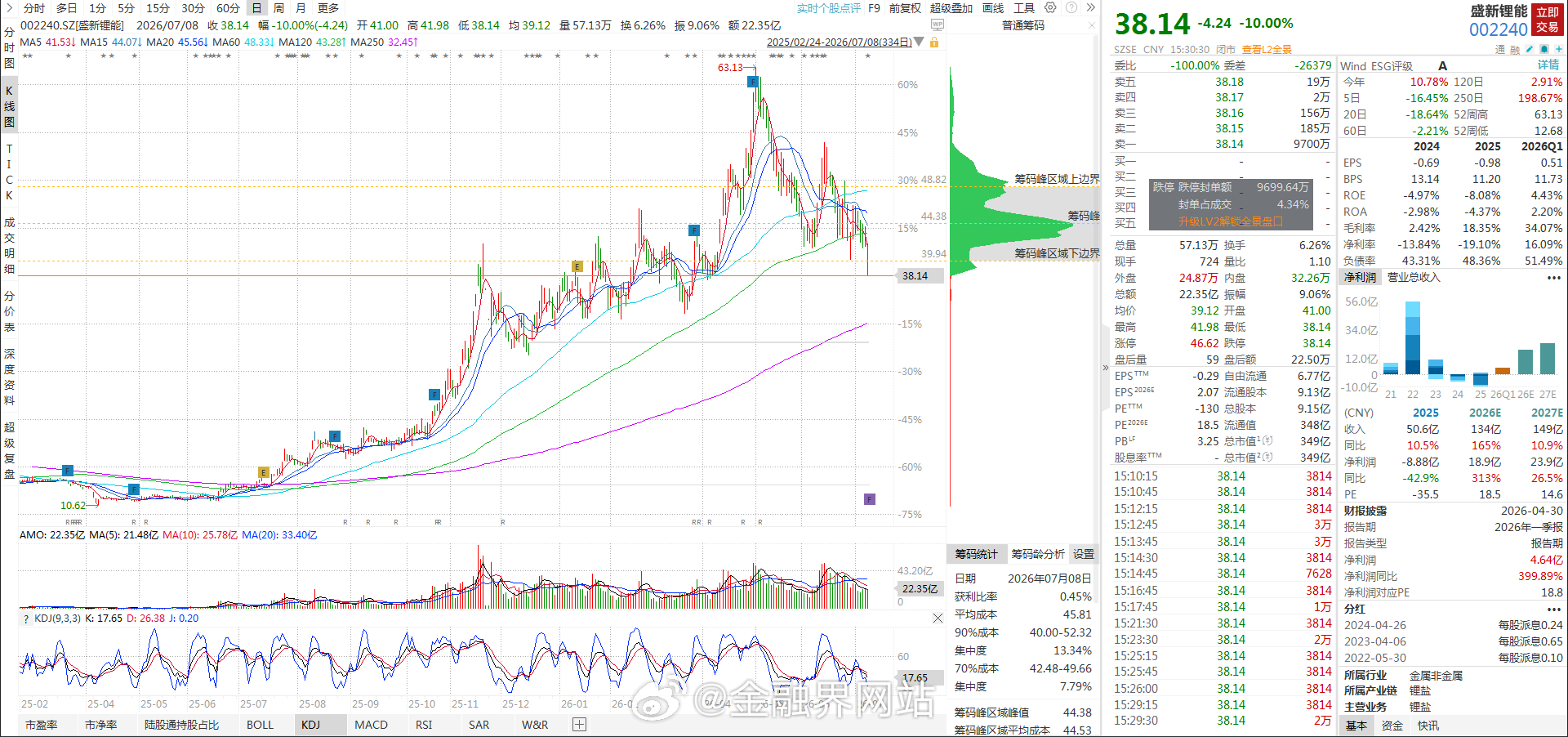1568x737 pixels.
Task: Click blue F marker at 63.13 peak
Action: tap(753, 82)
